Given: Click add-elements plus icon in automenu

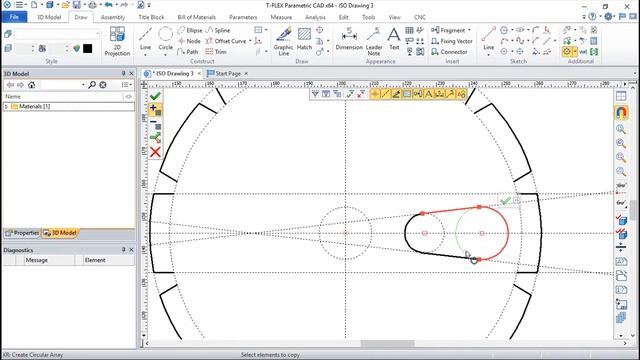Looking at the screenshot, I should [155, 109].
